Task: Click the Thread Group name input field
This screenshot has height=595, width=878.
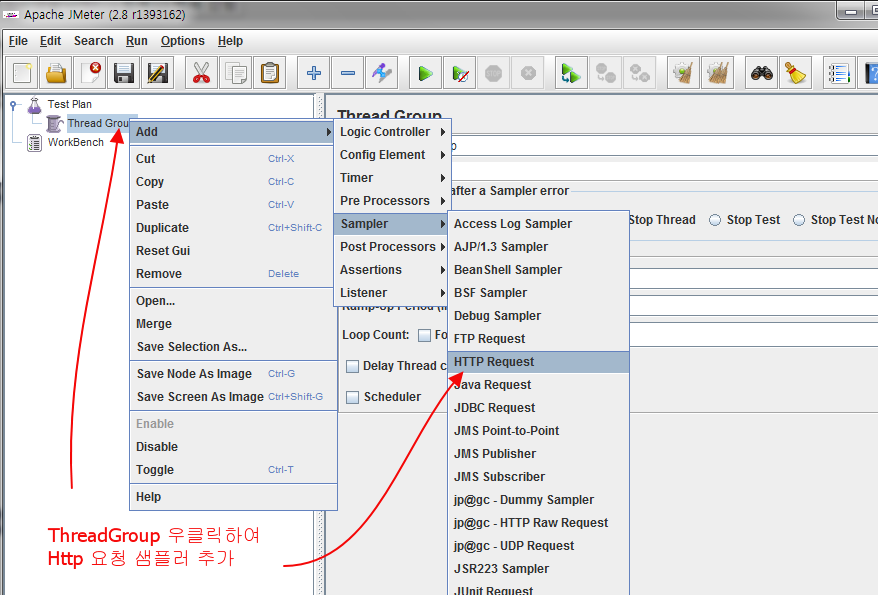Action: pyautogui.click(x=664, y=146)
